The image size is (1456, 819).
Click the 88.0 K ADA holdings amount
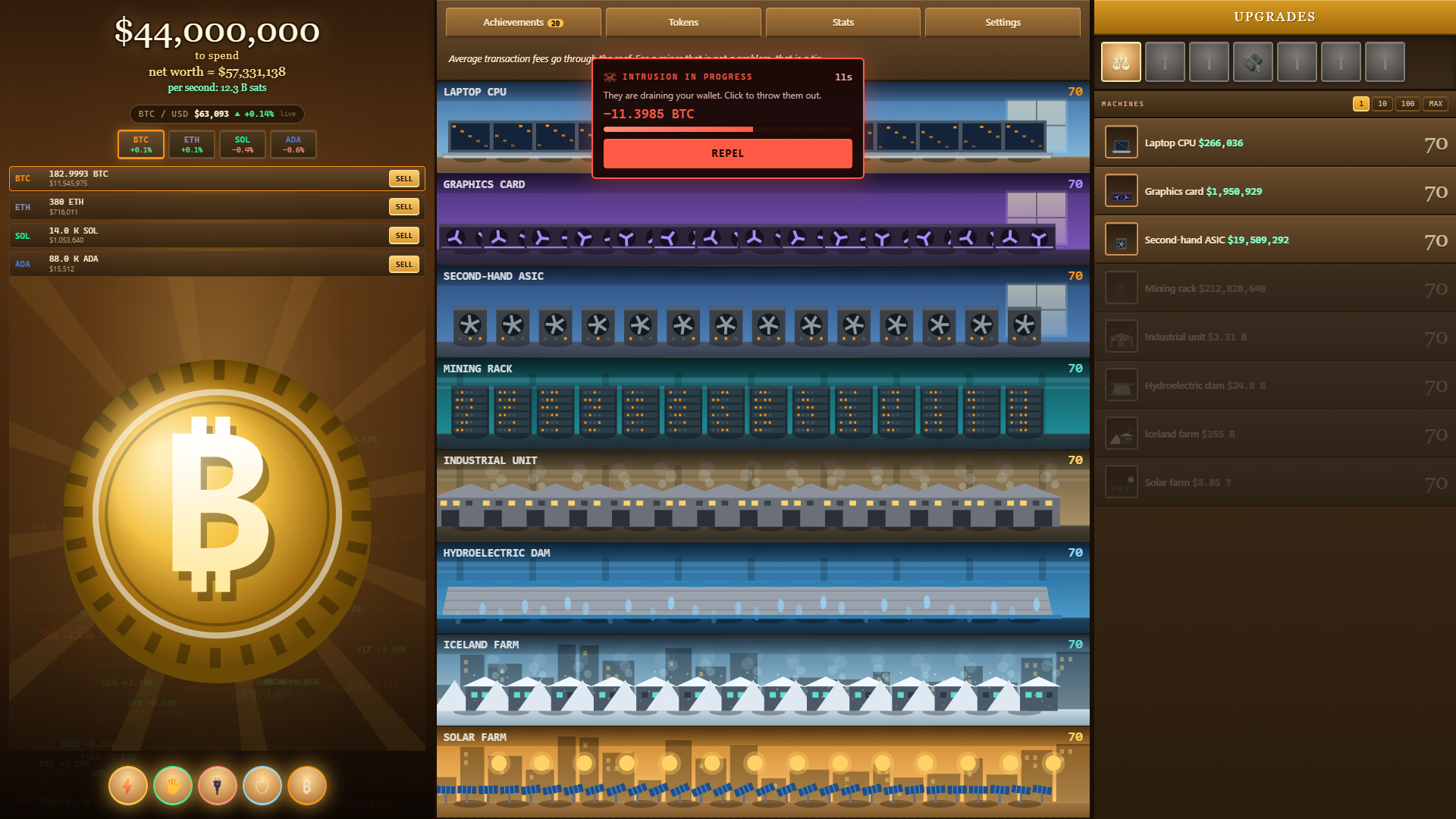click(x=74, y=259)
